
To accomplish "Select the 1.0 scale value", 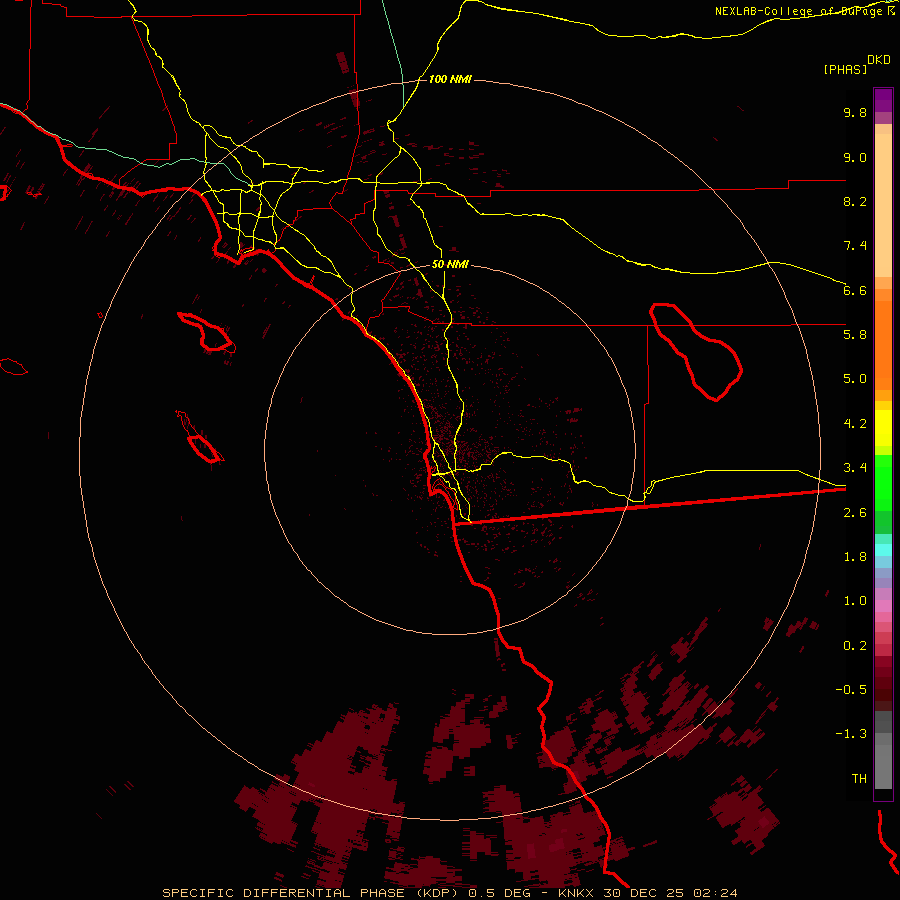I will pyautogui.click(x=855, y=601).
